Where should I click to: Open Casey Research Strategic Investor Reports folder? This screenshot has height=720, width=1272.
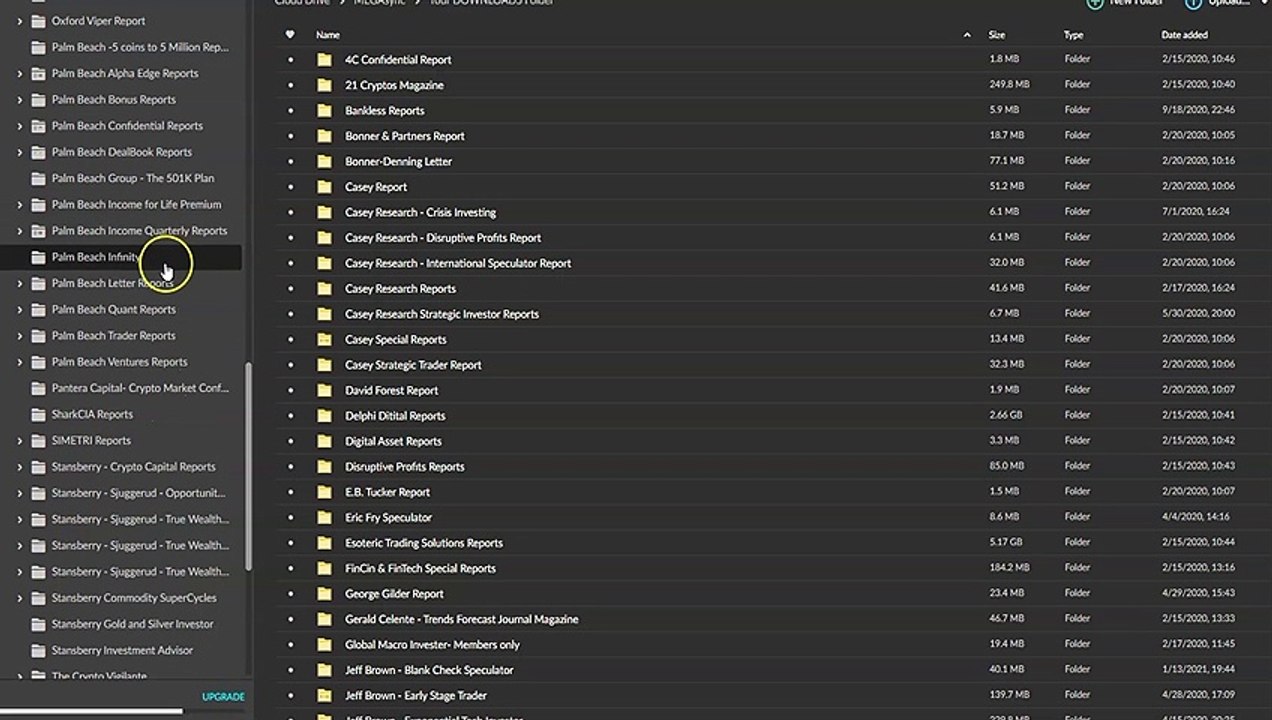tap(442, 314)
